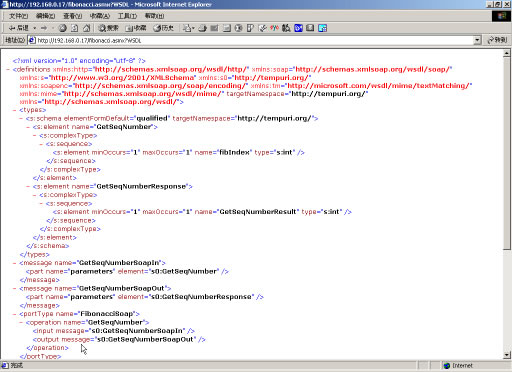Click the GetSeqNumberResult element line
Screen dimensions: 512x372
click(x=202, y=212)
